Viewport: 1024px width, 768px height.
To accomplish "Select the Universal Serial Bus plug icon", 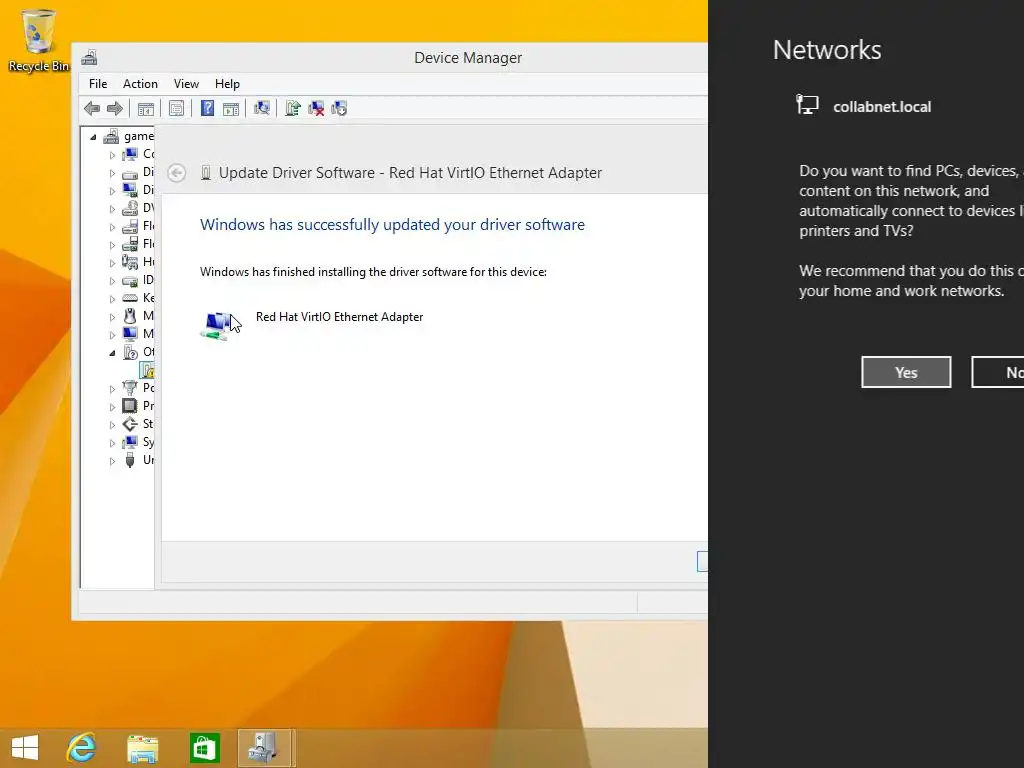I will 131,460.
